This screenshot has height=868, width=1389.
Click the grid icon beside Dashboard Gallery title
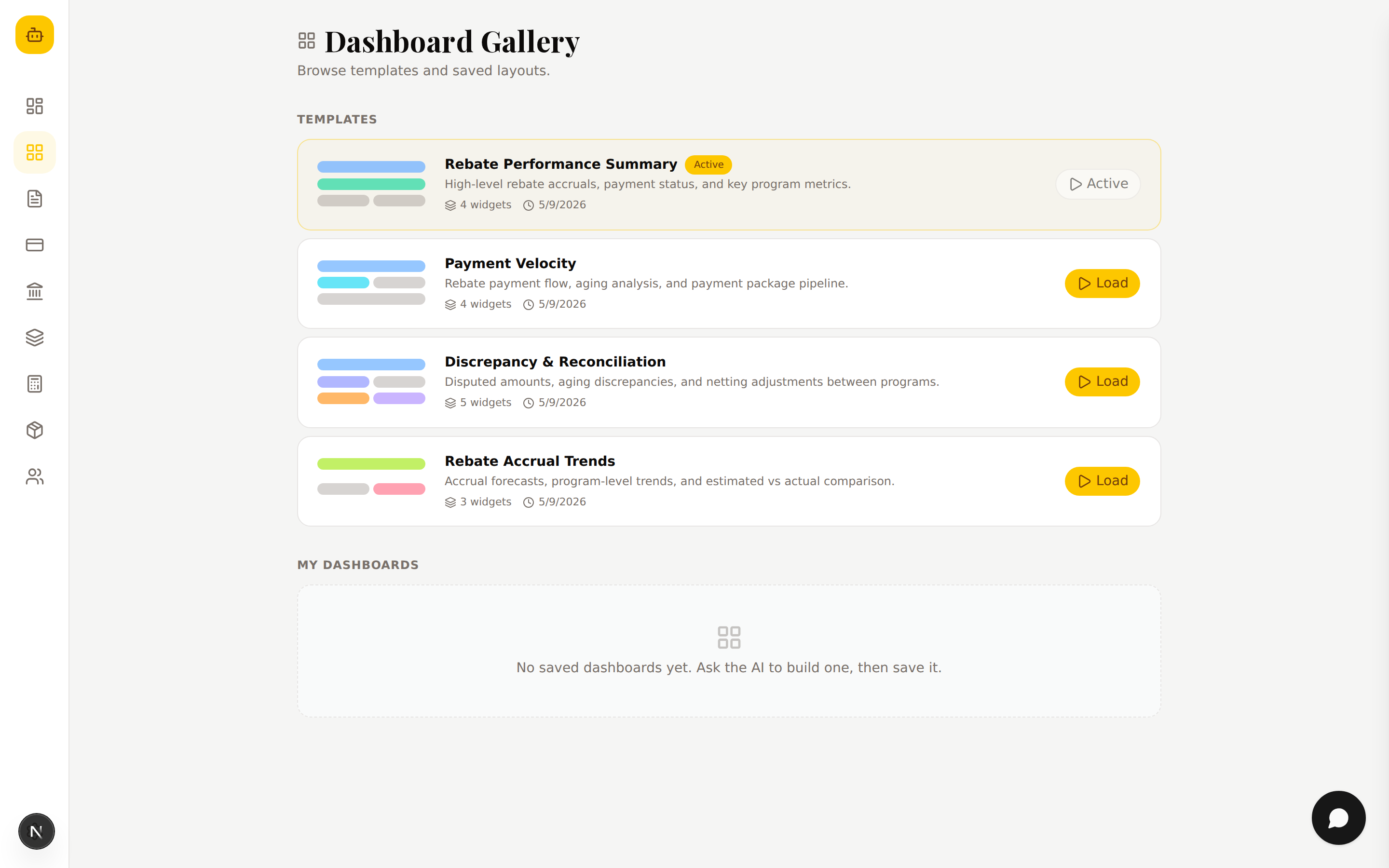pyautogui.click(x=307, y=41)
